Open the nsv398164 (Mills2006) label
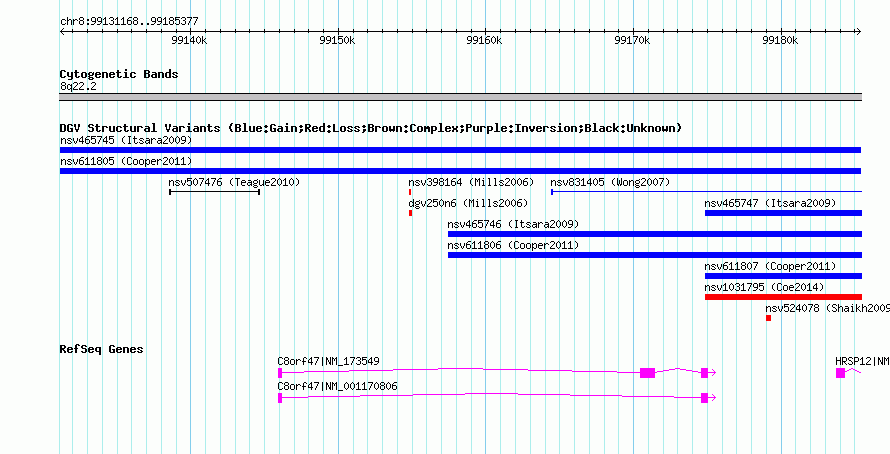890x454 pixels. click(471, 182)
